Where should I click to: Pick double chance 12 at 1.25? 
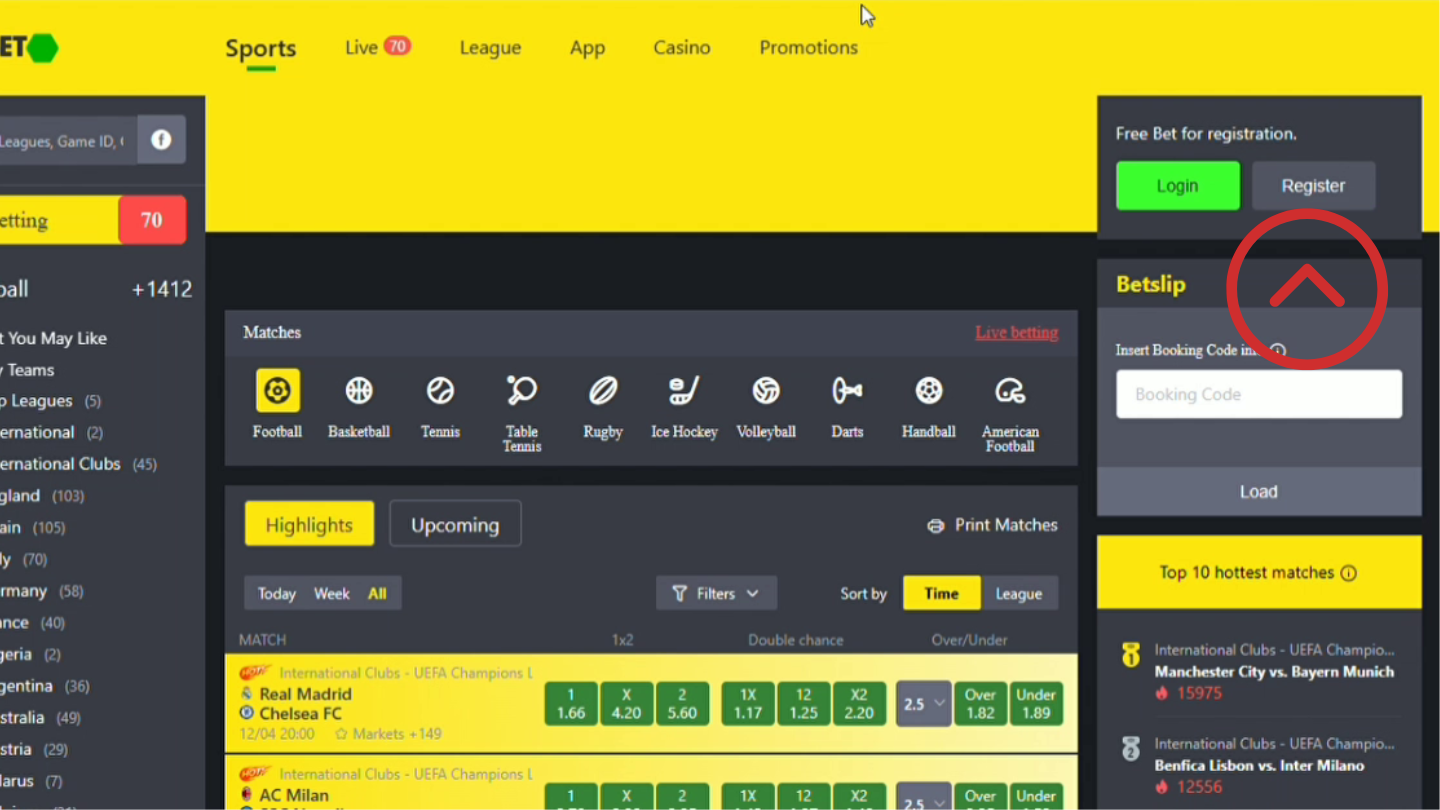coord(804,704)
